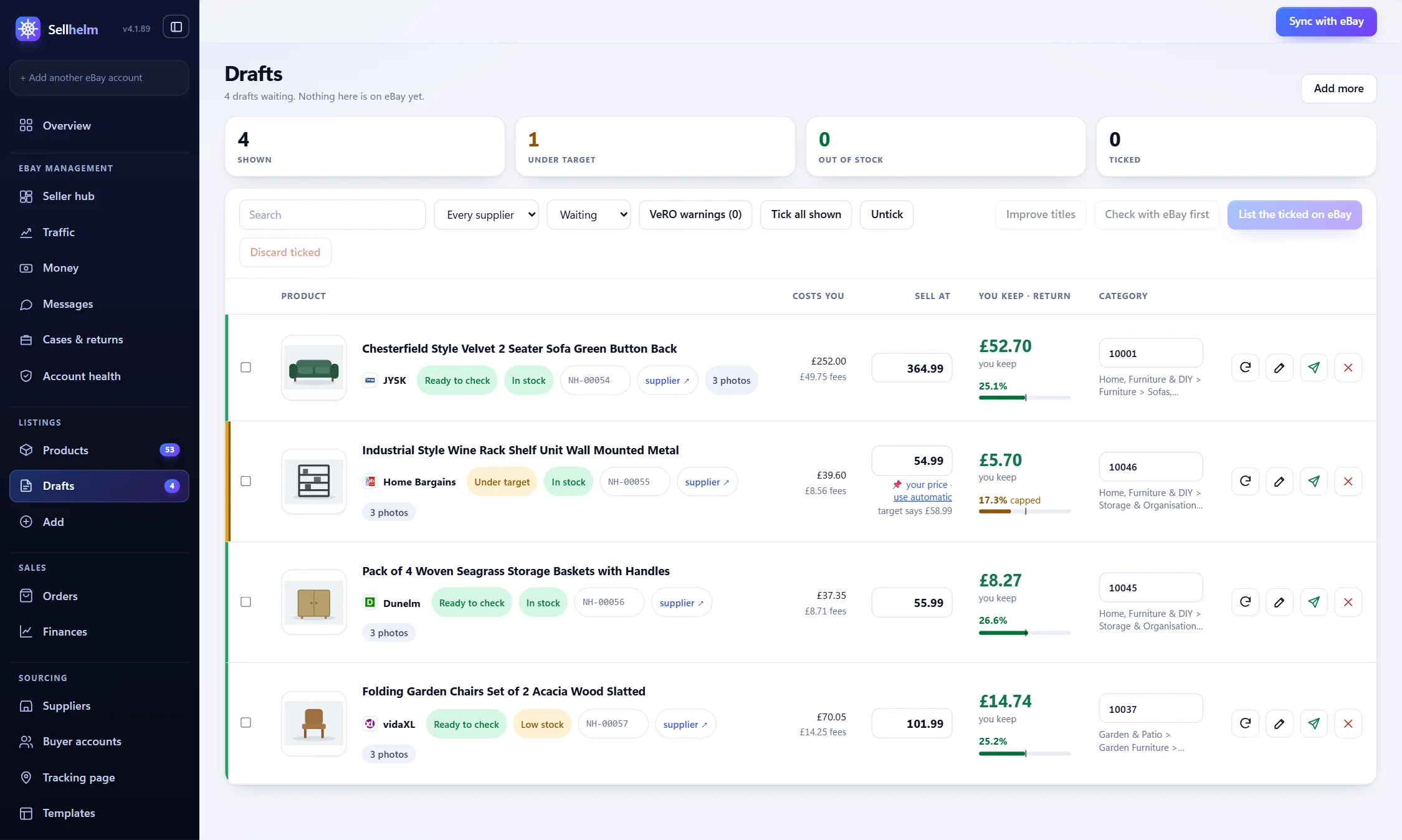The height and width of the screenshot is (840, 1402).
Task: Click the Search input field
Action: coord(332,215)
